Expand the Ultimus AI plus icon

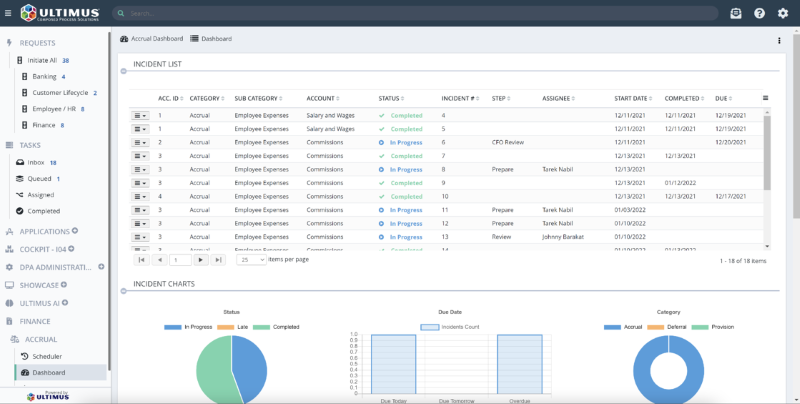tap(65, 302)
